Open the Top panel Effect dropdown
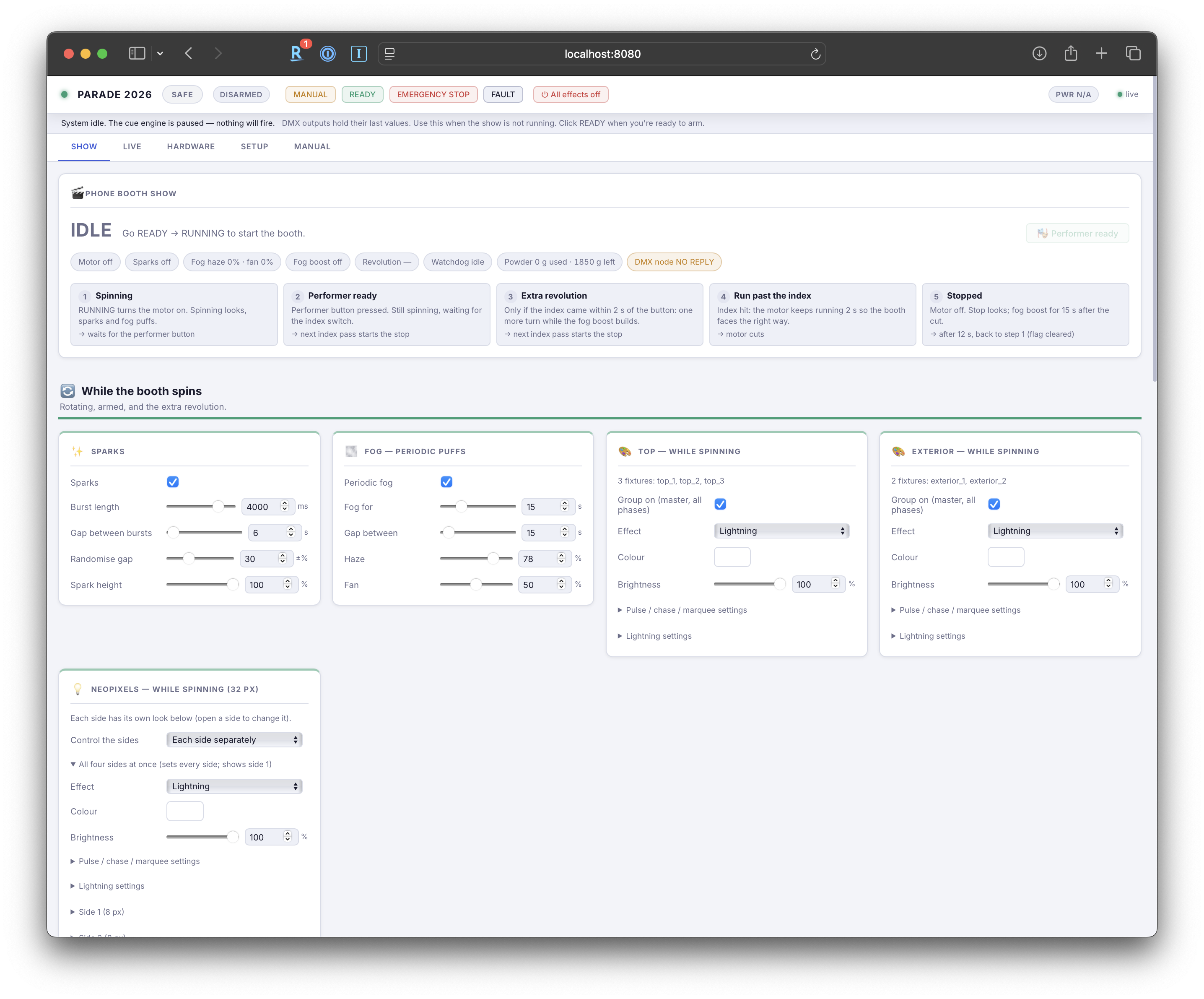This screenshot has height=999, width=1204. click(x=781, y=531)
